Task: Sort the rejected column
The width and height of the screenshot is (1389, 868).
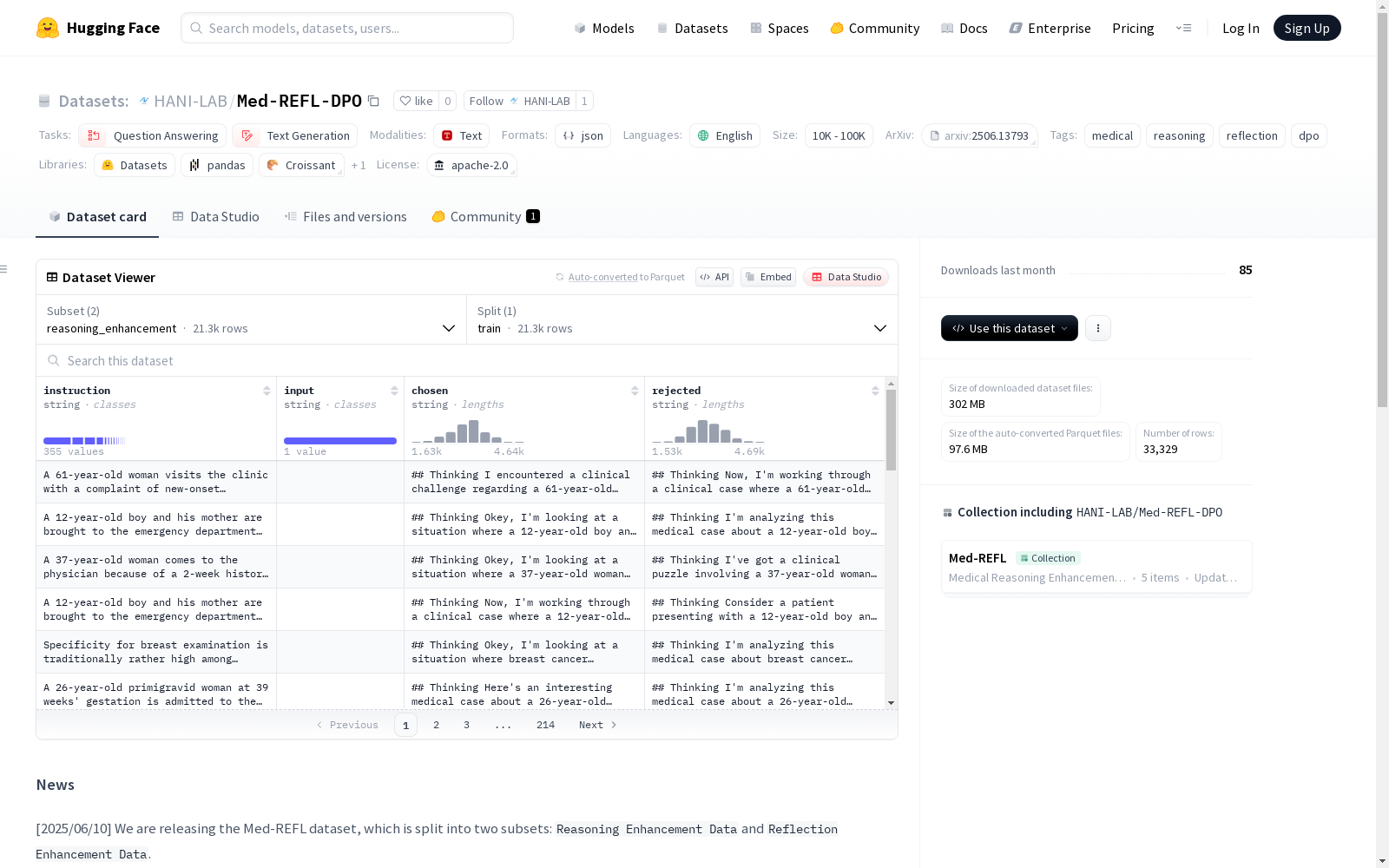Action: (x=875, y=391)
